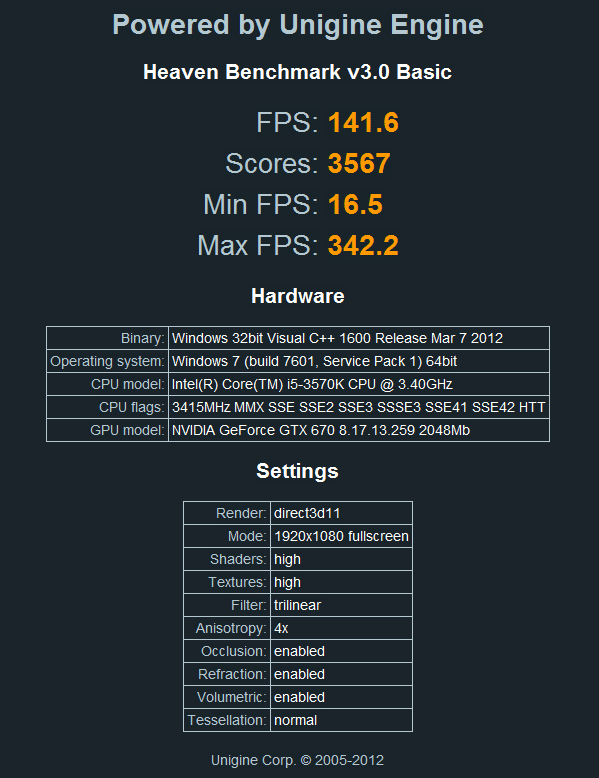Click the Anisotropy 4x cell
The image size is (599, 778).
point(341,628)
